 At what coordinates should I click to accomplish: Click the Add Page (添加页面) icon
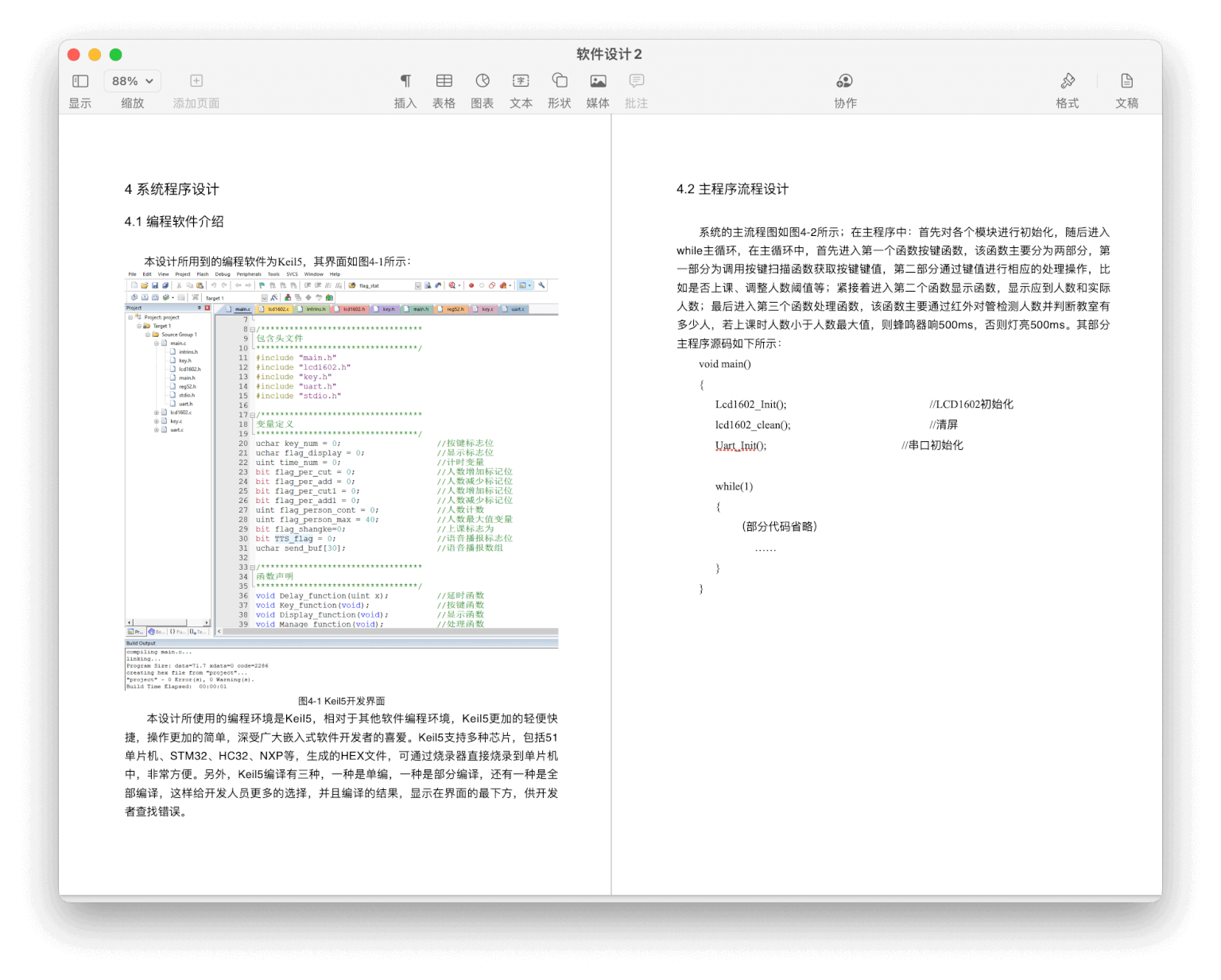click(x=196, y=80)
